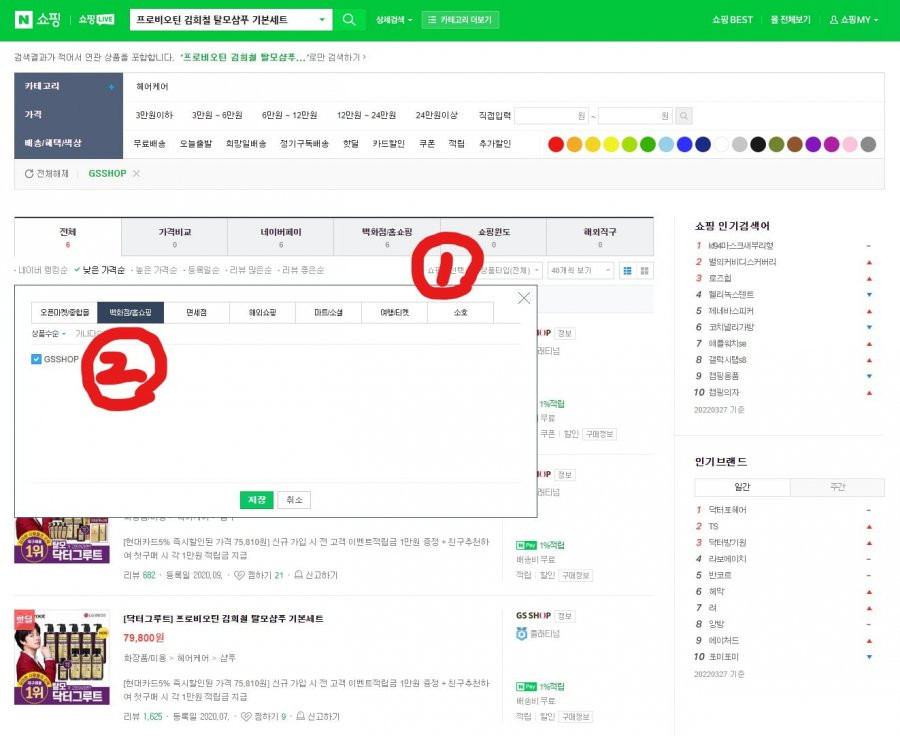Image resolution: width=900 pixels, height=736 pixels.
Task: Click the 취소 button in popup
Action: click(x=294, y=499)
